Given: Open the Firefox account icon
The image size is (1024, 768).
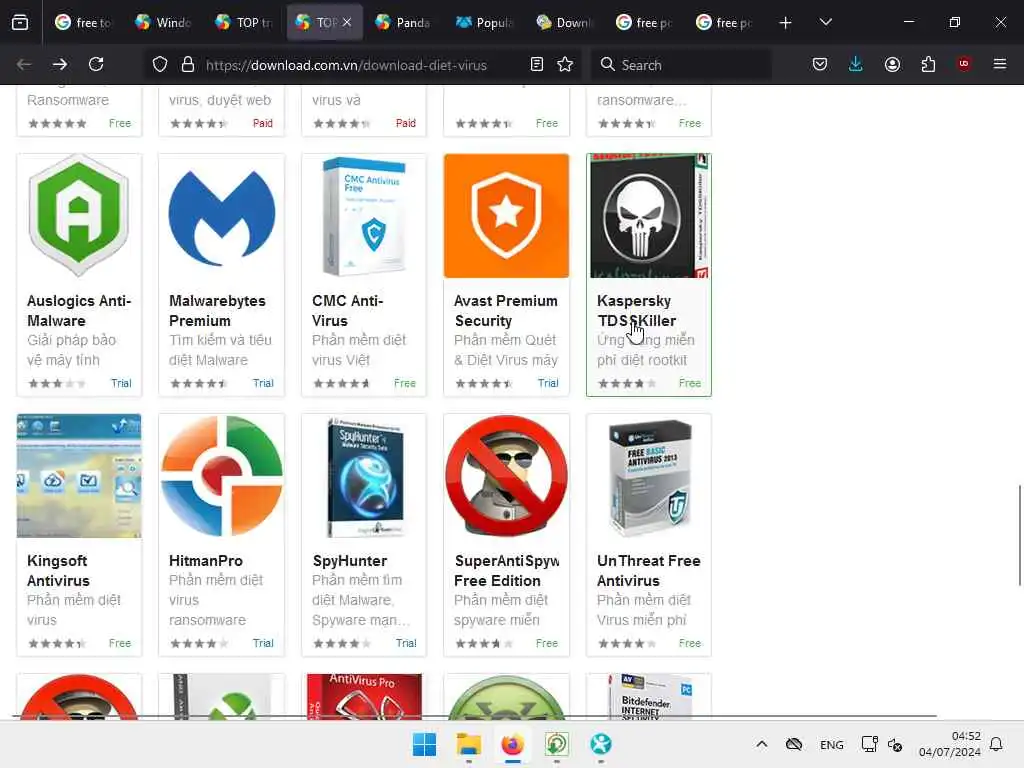Looking at the screenshot, I should click(x=892, y=64).
